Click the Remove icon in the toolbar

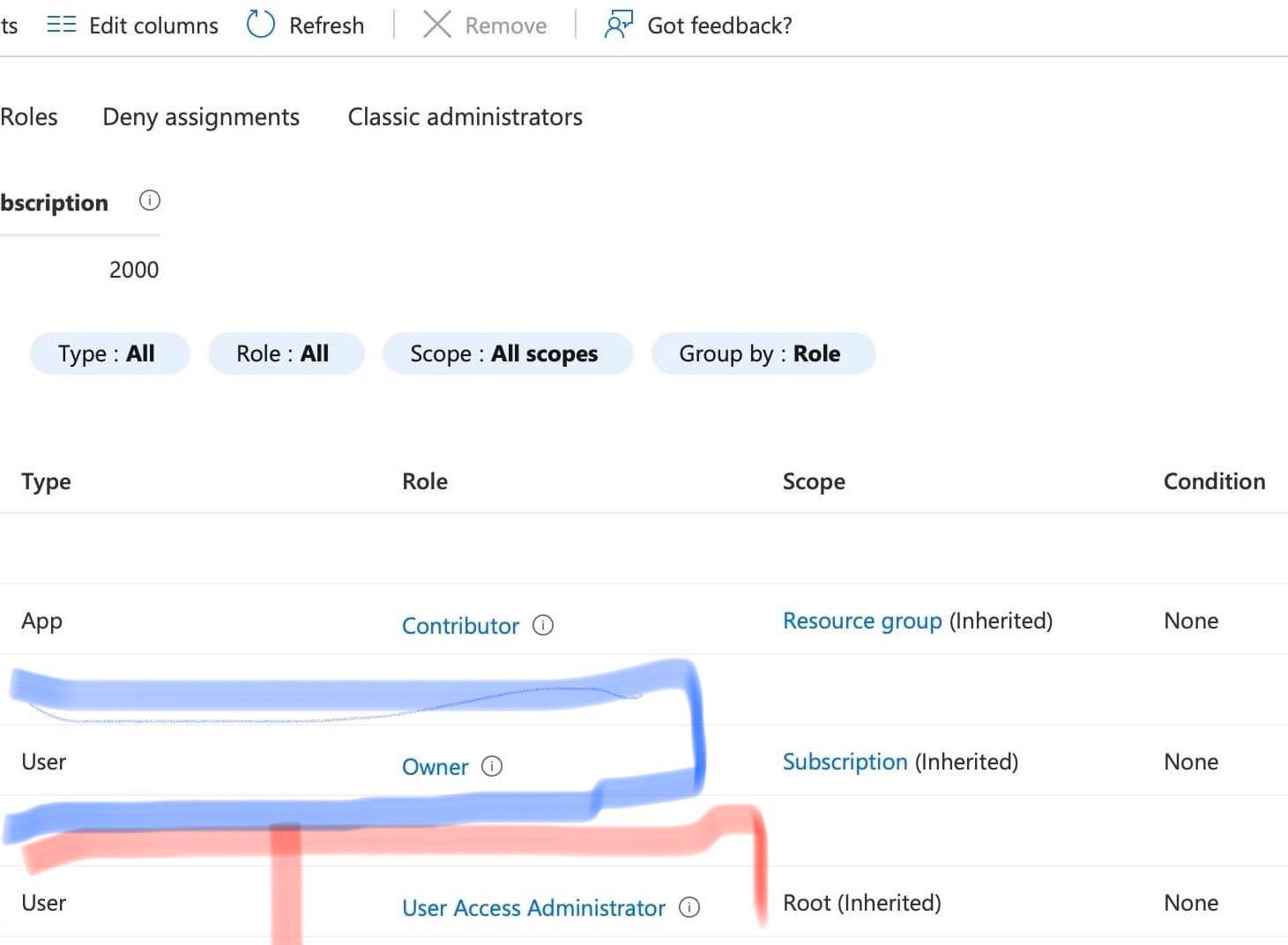[x=436, y=25]
